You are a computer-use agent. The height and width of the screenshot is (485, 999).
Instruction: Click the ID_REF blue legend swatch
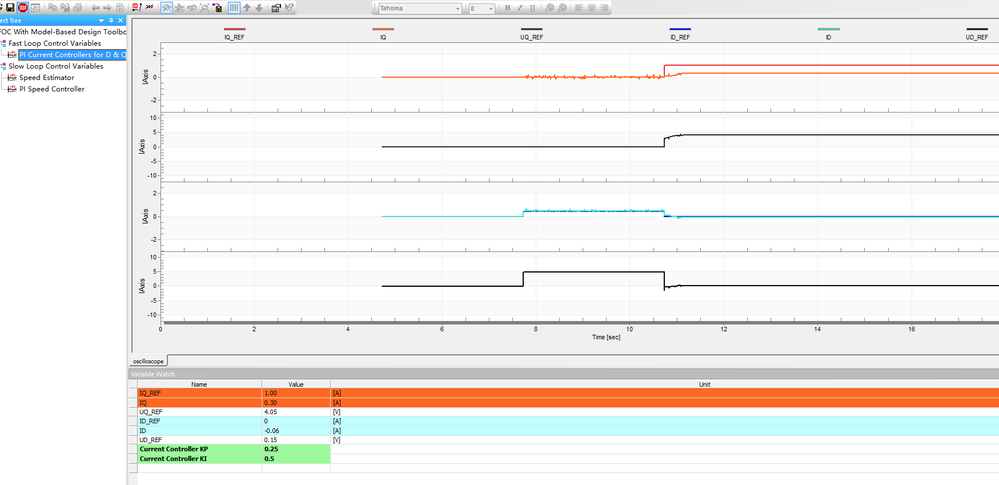click(680, 29)
